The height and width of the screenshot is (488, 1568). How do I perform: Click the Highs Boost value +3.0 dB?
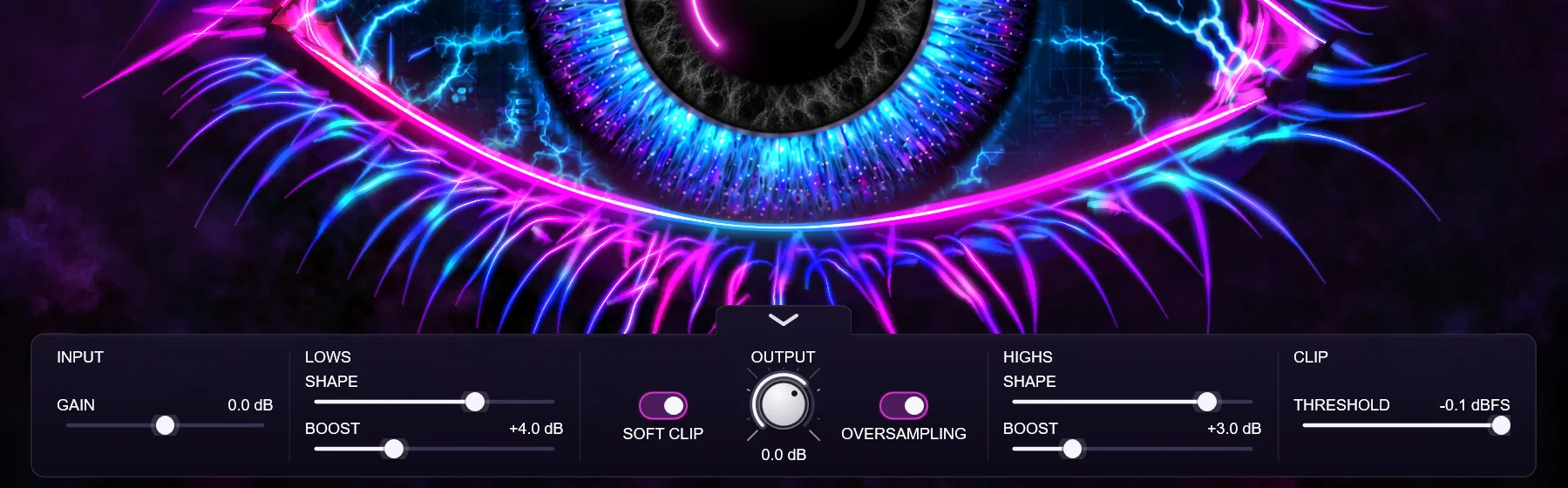(x=1234, y=429)
